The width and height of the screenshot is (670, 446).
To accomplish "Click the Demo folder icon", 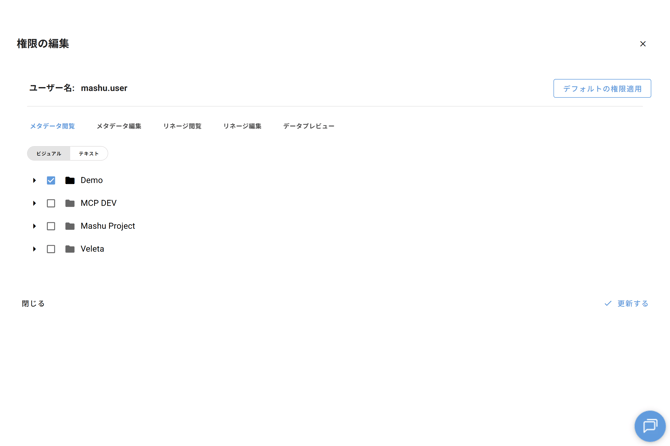I will coord(70,181).
